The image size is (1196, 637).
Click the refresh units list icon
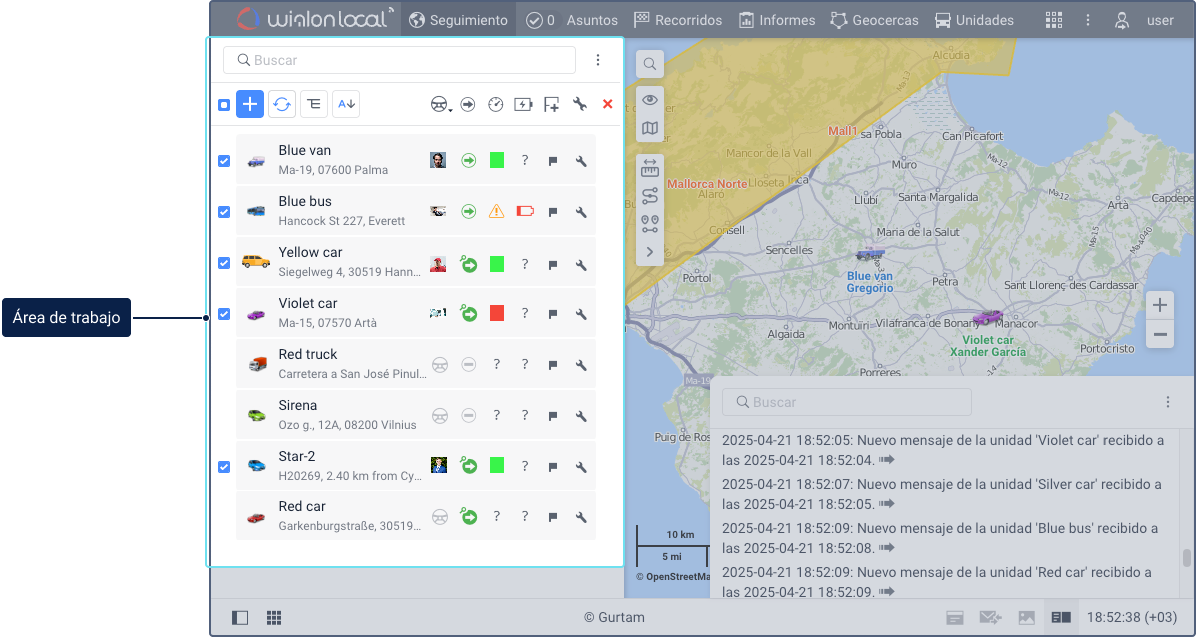pos(282,105)
